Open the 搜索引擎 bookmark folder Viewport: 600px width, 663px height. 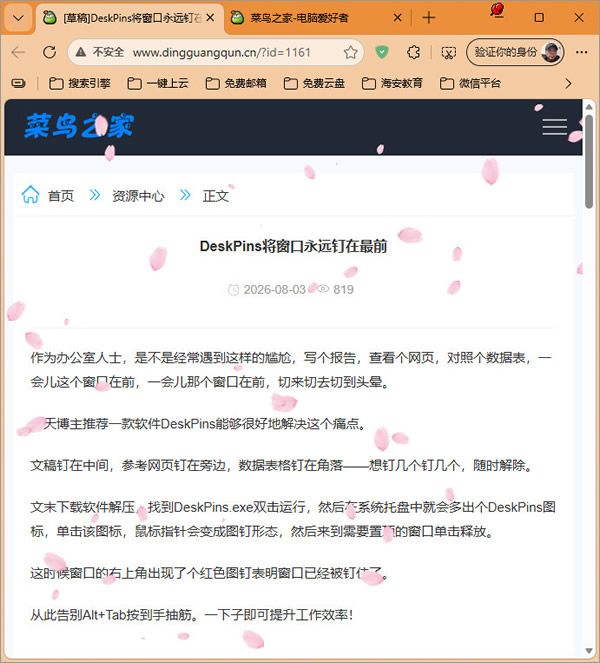tap(79, 83)
